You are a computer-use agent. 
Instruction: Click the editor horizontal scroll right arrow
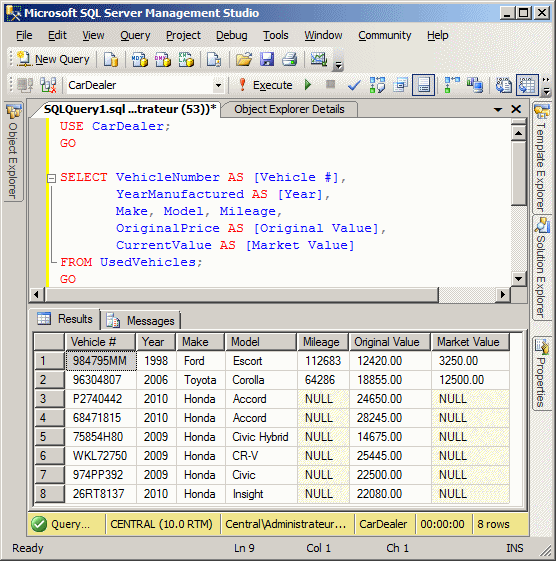point(503,294)
